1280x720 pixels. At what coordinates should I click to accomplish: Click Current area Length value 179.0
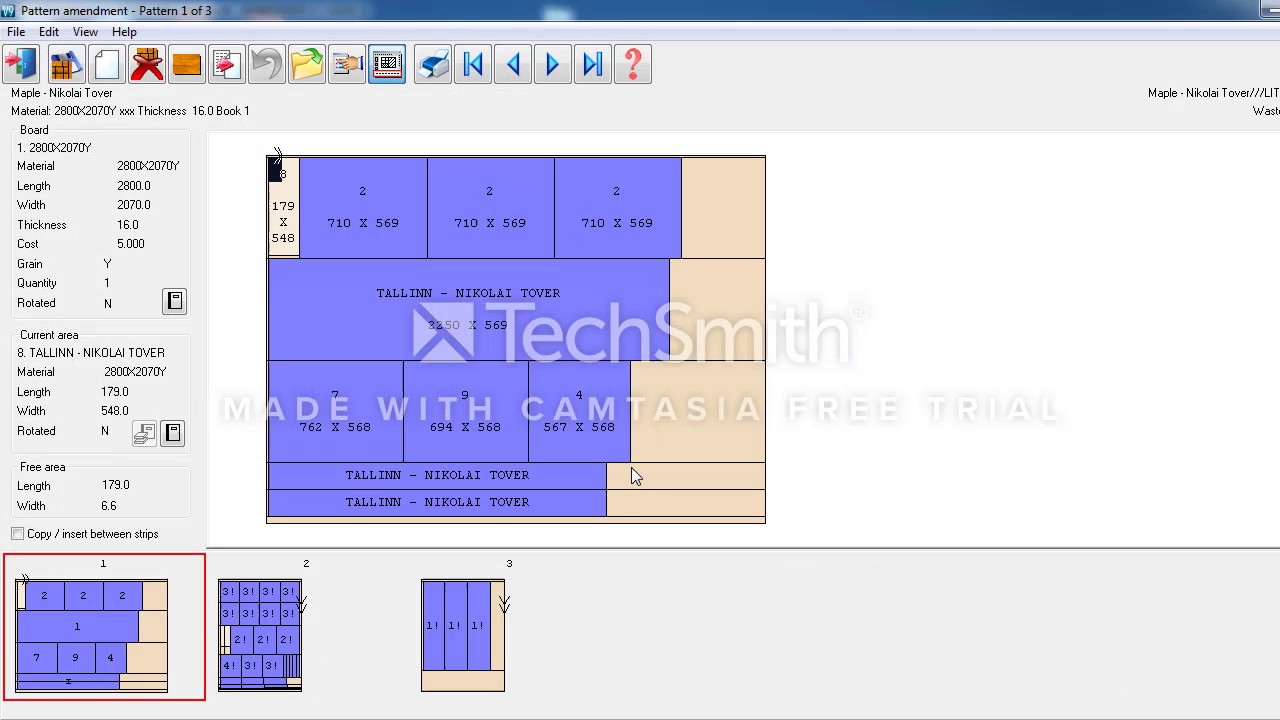click(x=115, y=392)
